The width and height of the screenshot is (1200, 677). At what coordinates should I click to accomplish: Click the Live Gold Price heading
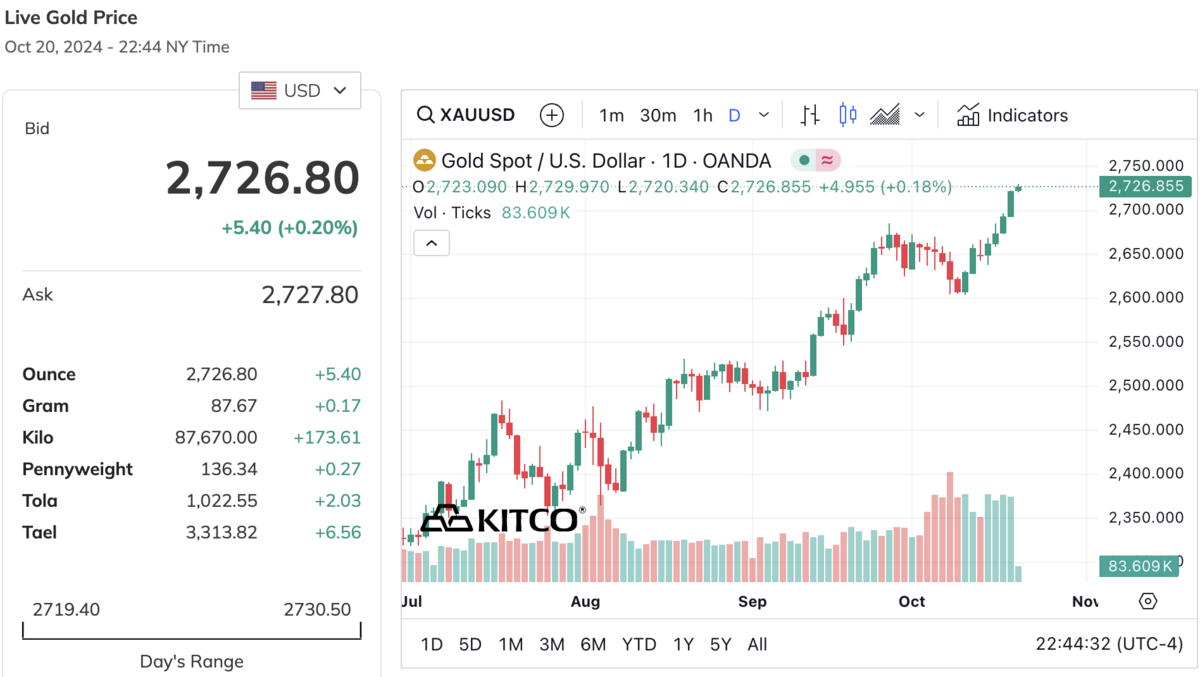[x=71, y=17]
